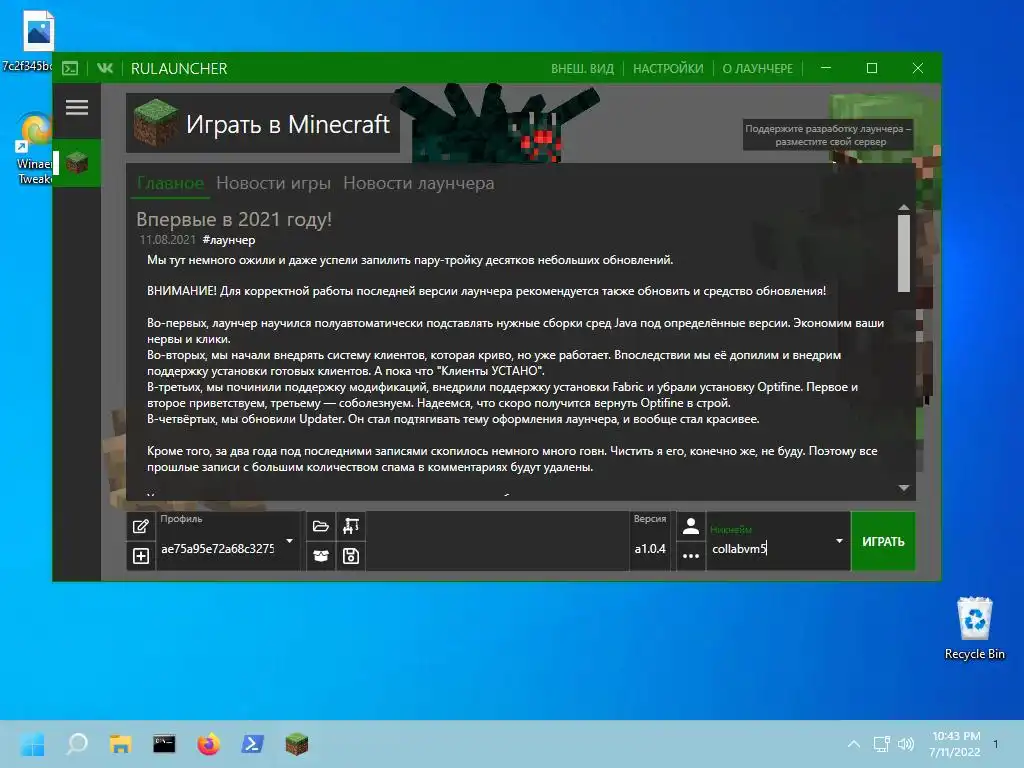Screen dimensions: 1024x768
Task: Switch to the Новости игры tab
Action: click(273, 184)
